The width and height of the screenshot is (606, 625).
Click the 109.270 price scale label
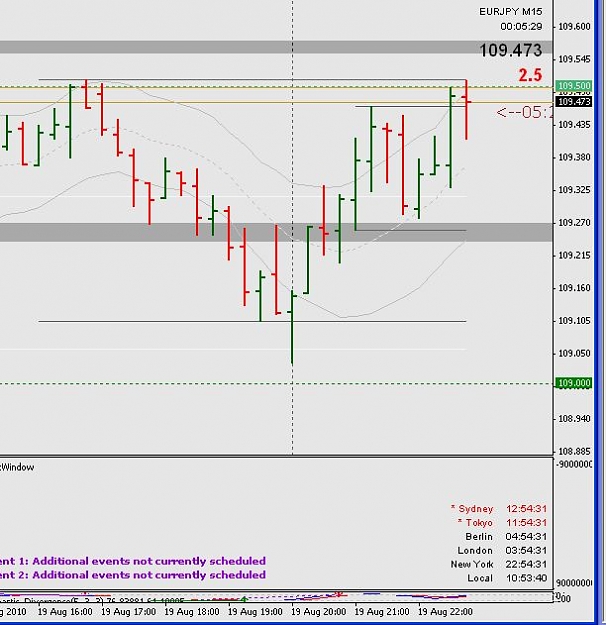574,222
